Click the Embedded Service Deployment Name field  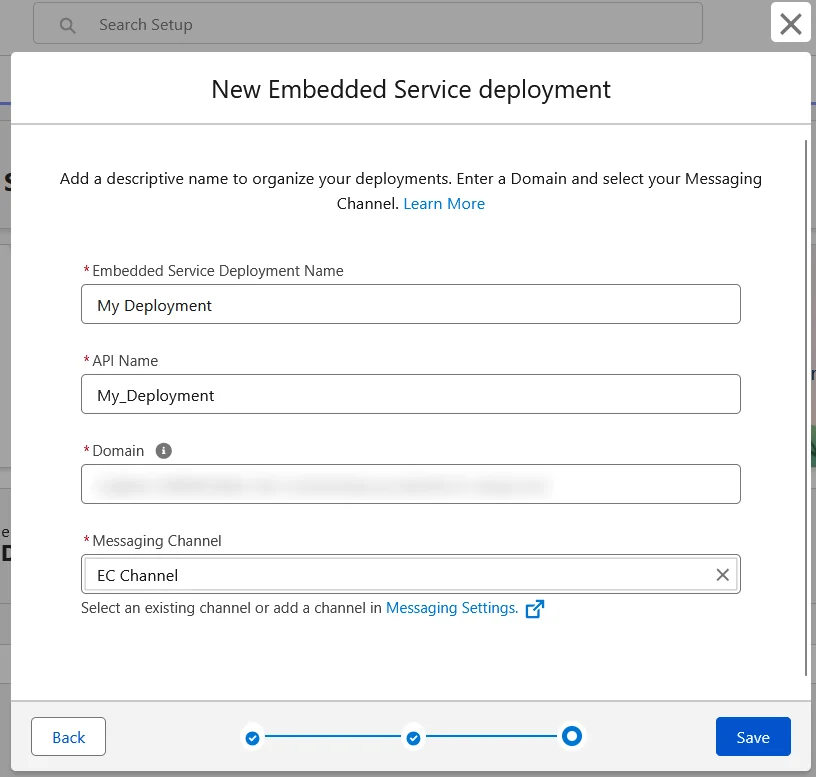pyautogui.click(x=410, y=305)
